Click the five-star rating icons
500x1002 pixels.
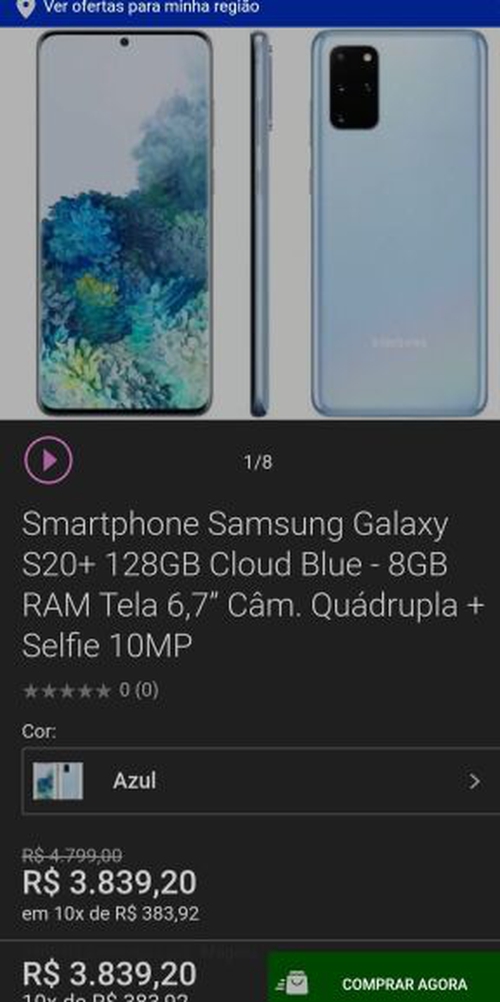[x=67, y=691]
